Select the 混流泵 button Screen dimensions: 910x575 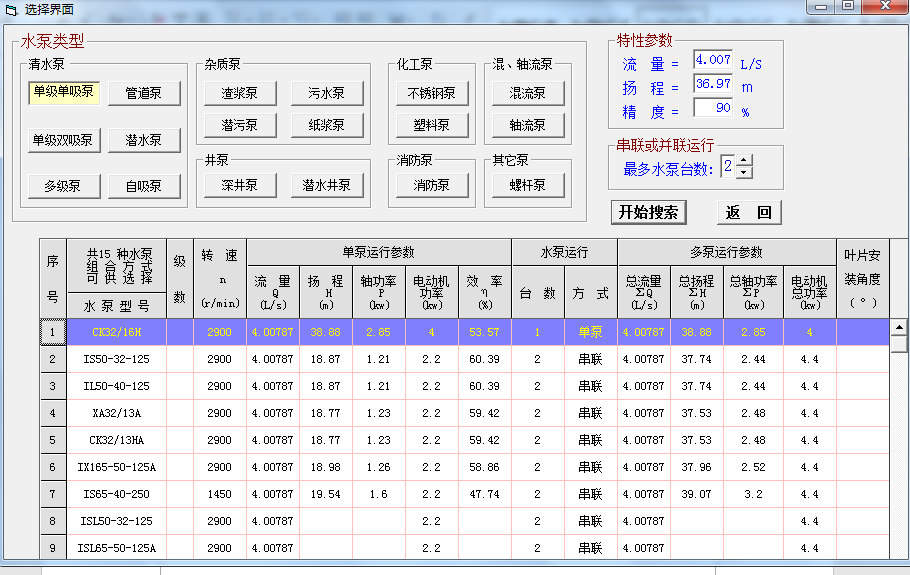528,93
